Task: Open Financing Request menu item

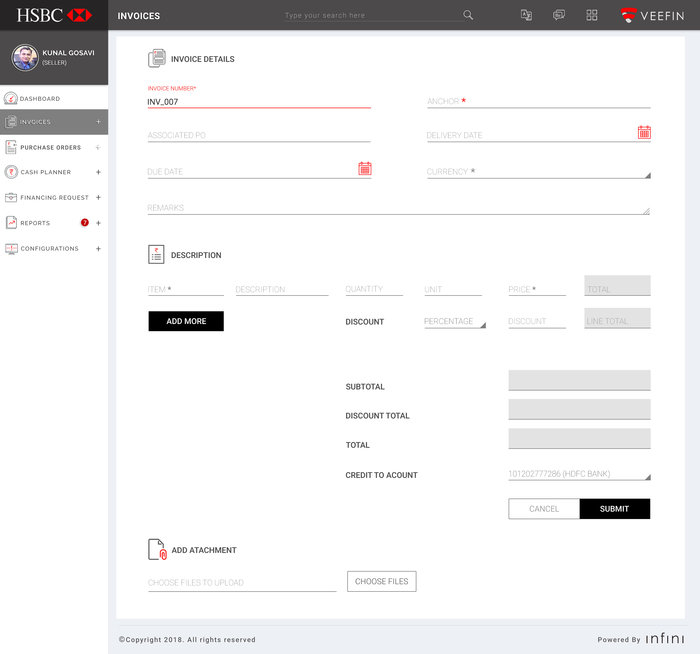Action: click(x=54, y=197)
